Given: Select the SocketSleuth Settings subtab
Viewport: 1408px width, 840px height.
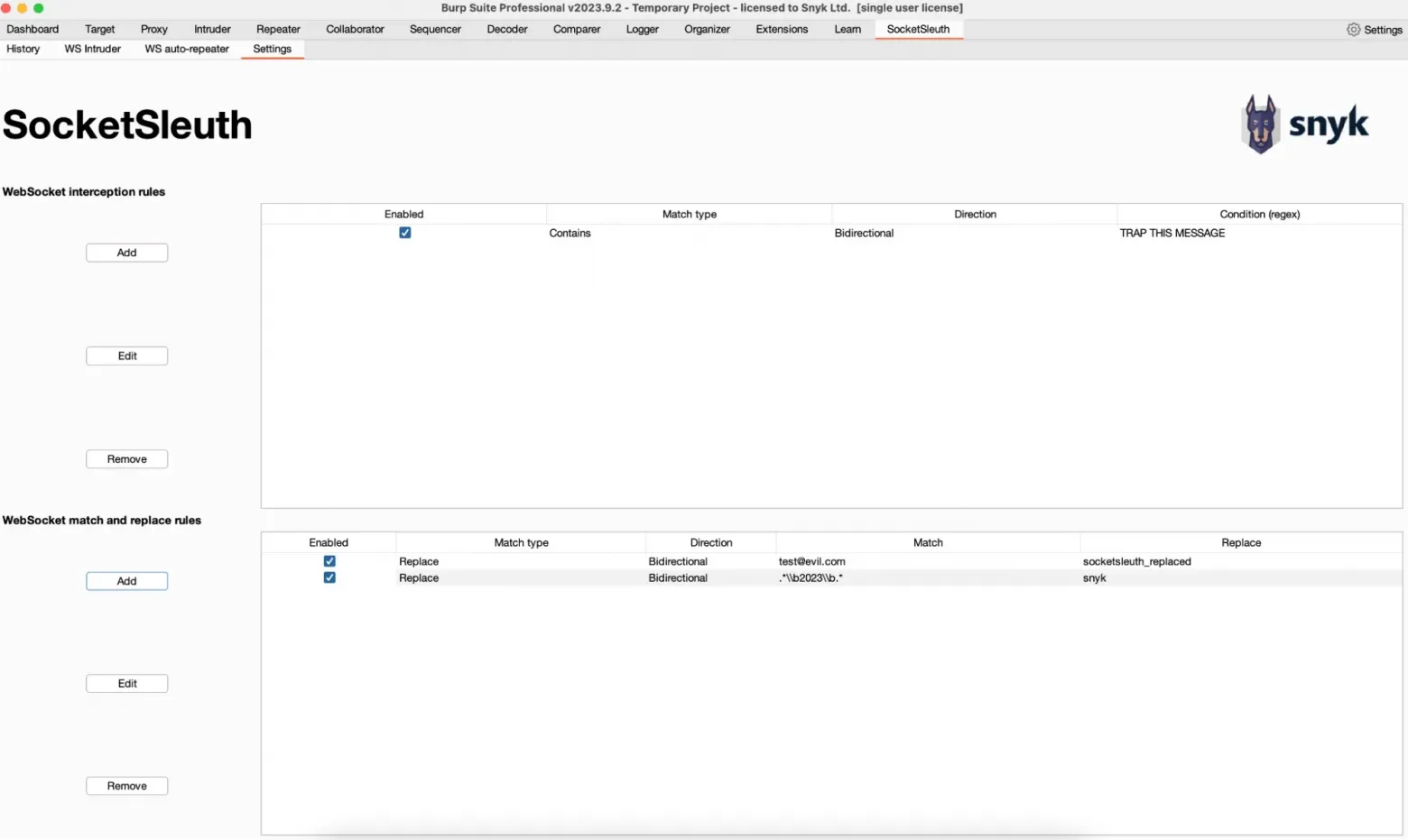Looking at the screenshot, I should [272, 49].
